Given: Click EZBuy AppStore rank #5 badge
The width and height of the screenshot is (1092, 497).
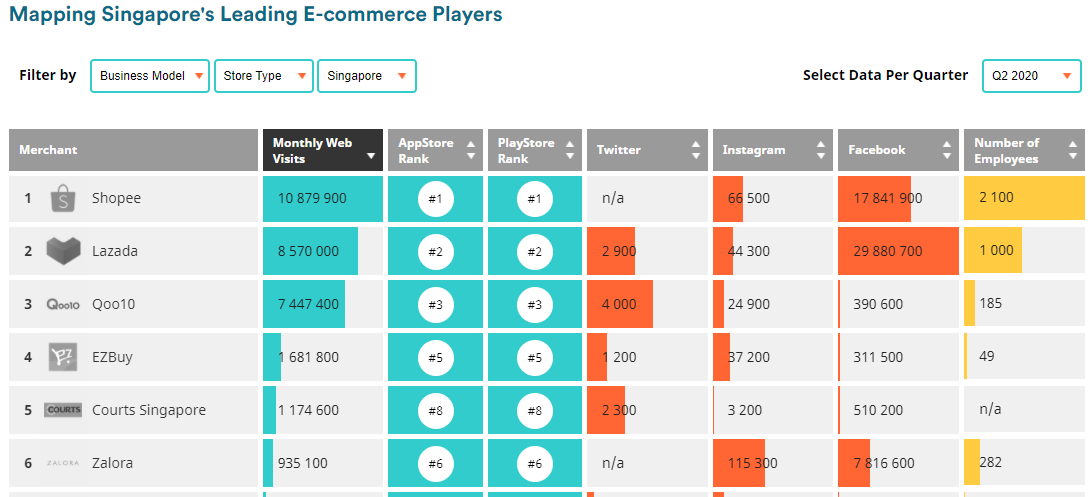Looking at the screenshot, I should [x=435, y=358].
